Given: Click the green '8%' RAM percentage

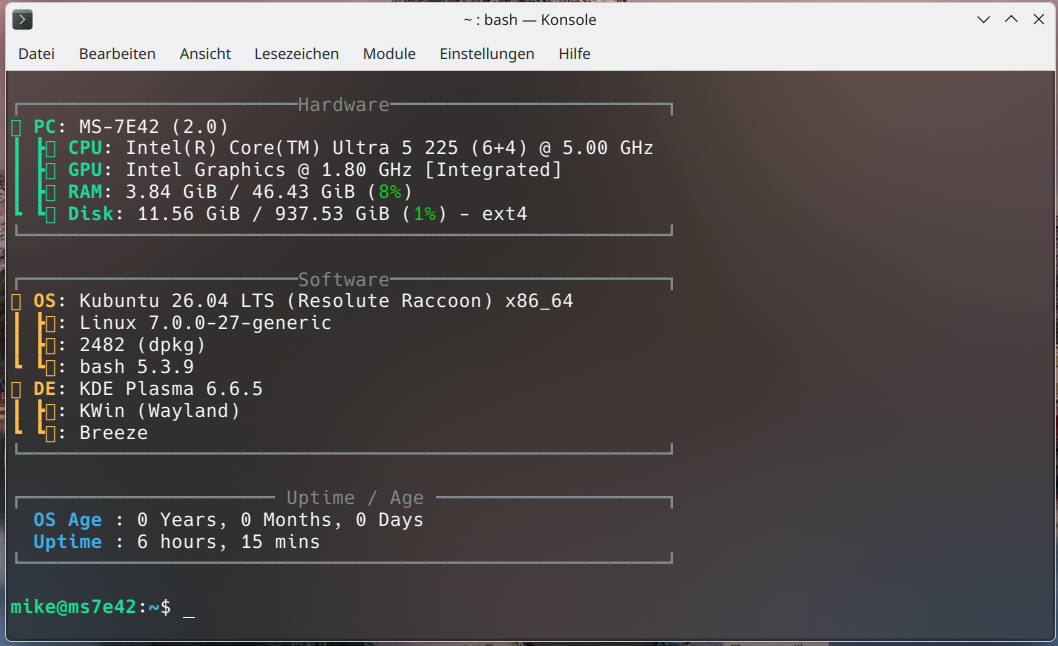Looking at the screenshot, I should [x=390, y=192].
